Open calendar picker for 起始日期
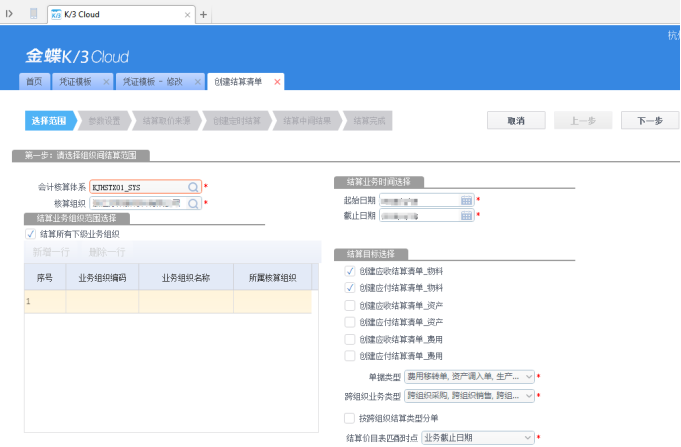This screenshot has width=681, height=447. pos(466,200)
